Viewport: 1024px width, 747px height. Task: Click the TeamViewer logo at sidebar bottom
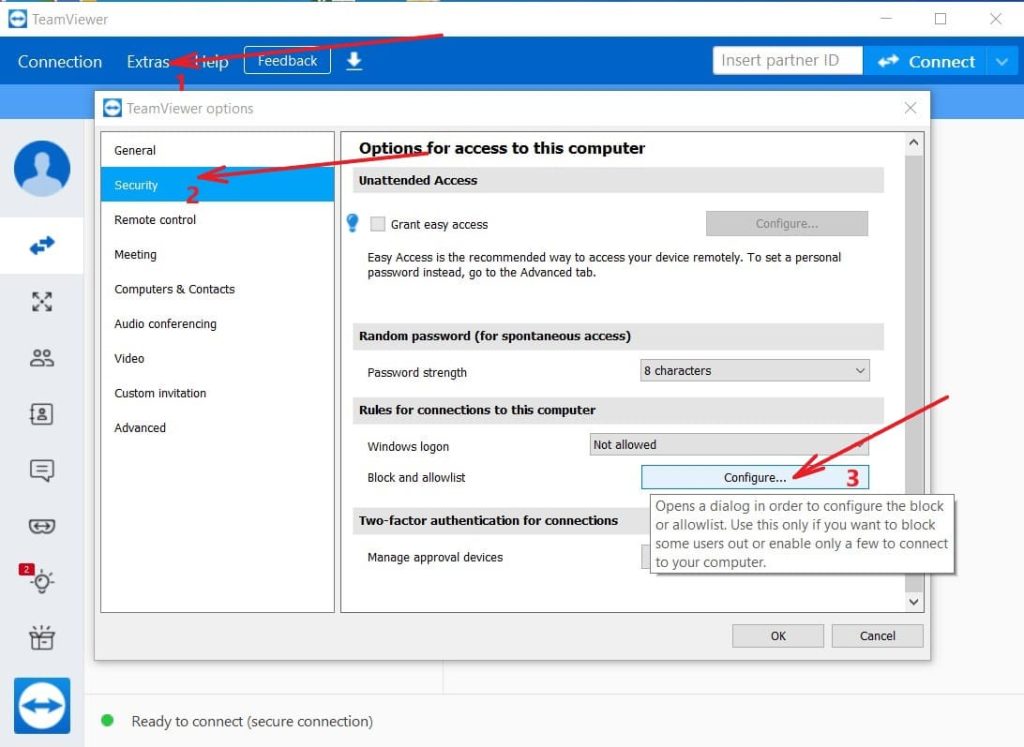pyautogui.click(x=42, y=705)
